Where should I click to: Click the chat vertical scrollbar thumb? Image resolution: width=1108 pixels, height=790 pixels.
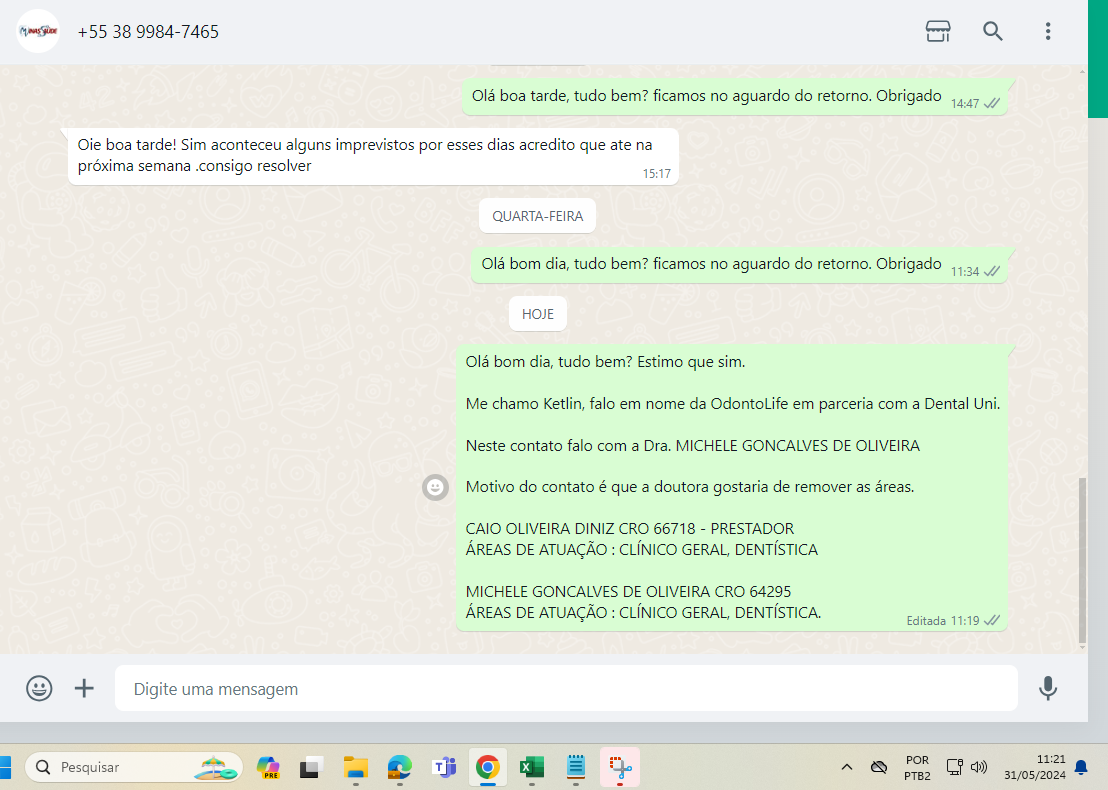[x=1082, y=559]
